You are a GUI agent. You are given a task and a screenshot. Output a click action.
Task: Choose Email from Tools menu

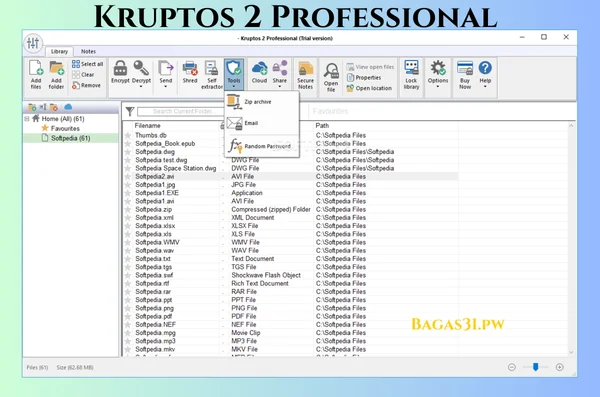click(261, 123)
